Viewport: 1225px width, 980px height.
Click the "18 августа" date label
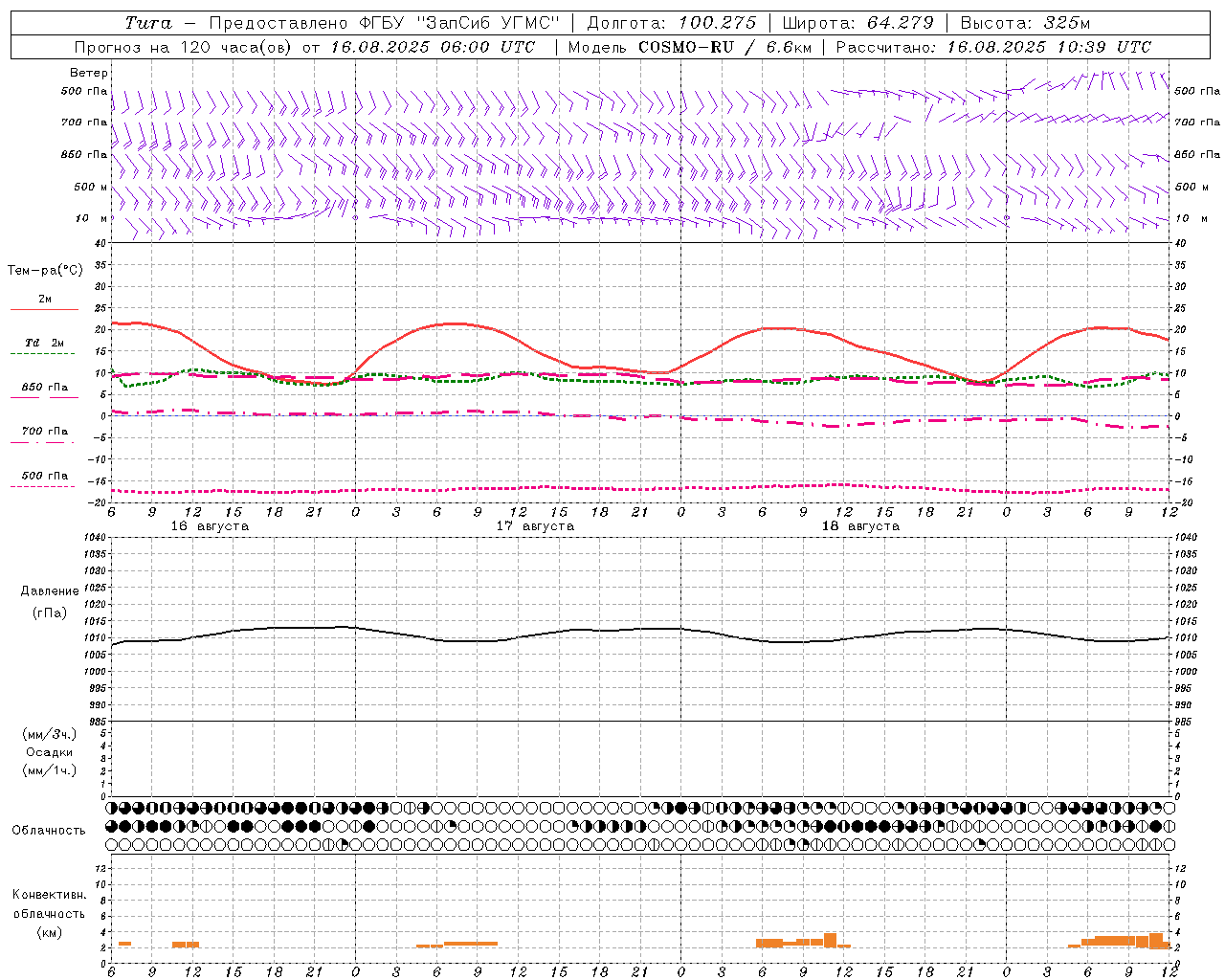860,526
